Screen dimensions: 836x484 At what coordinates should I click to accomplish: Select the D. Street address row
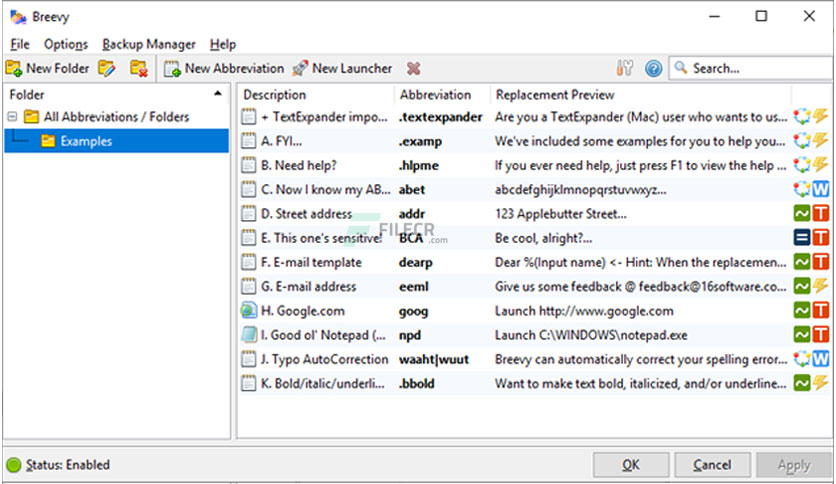pyautogui.click(x=534, y=214)
